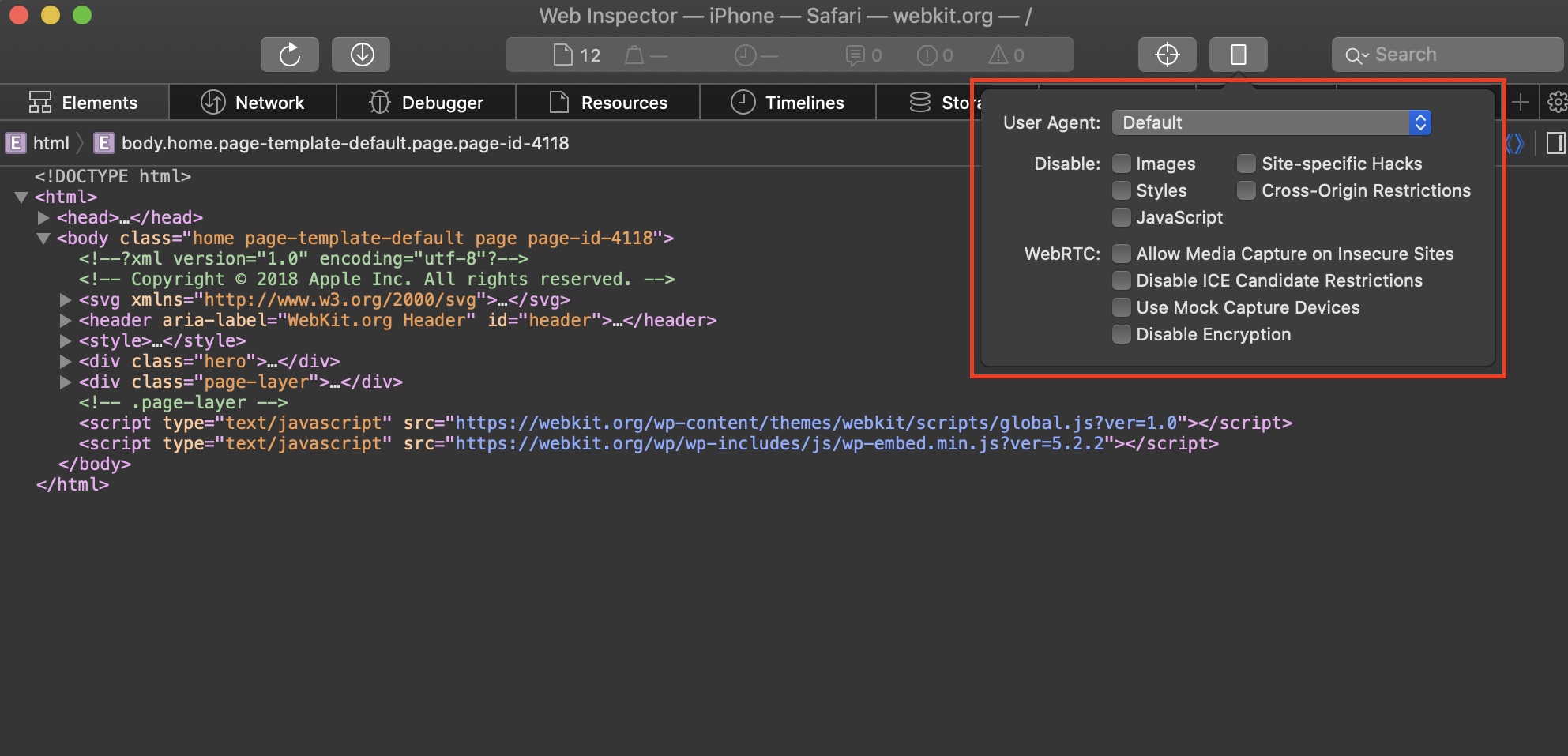Click the total transfer size indicator
This screenshot has height=756, width=1568.
coord(647,55)
